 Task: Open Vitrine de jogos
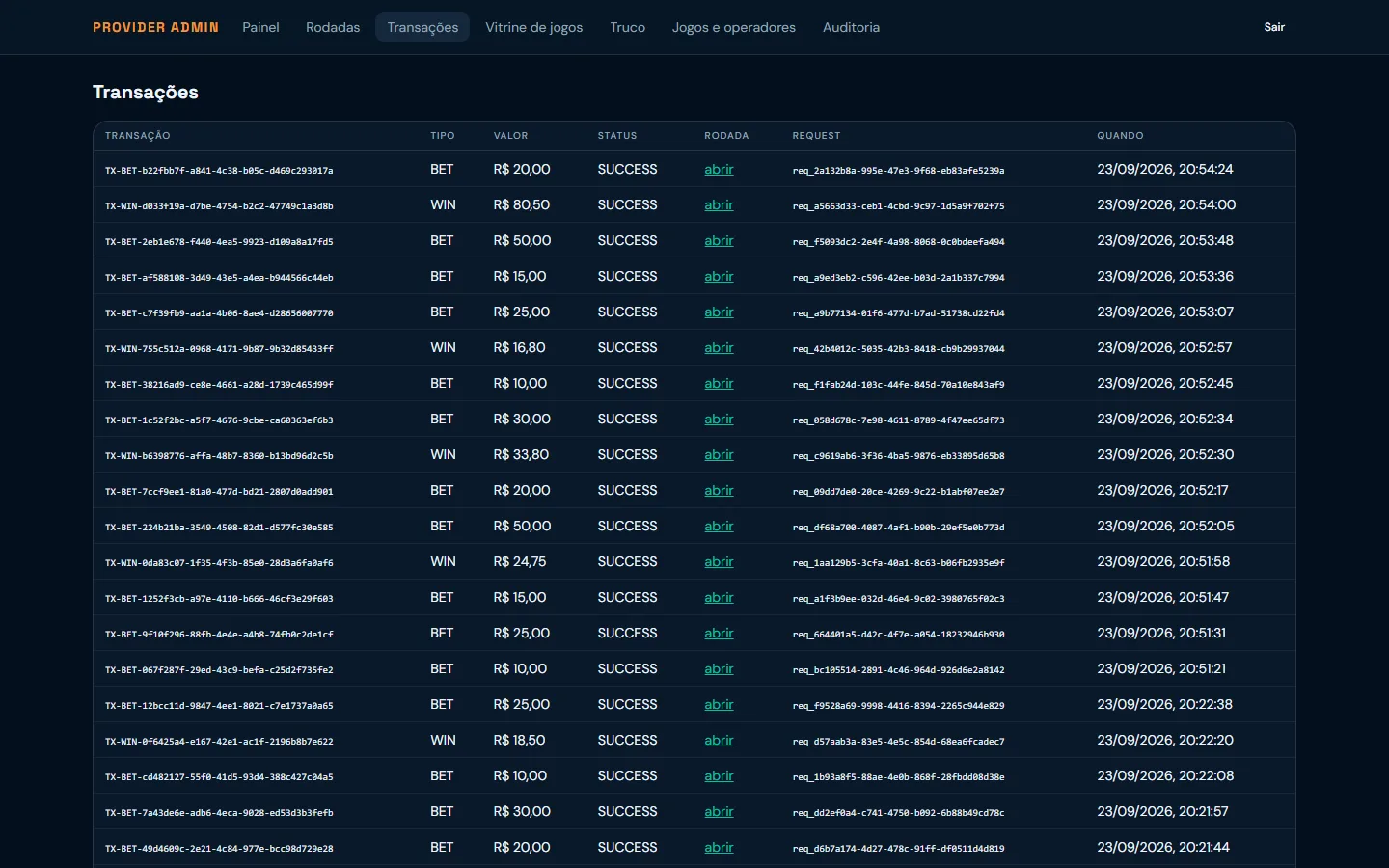[533, 27]
